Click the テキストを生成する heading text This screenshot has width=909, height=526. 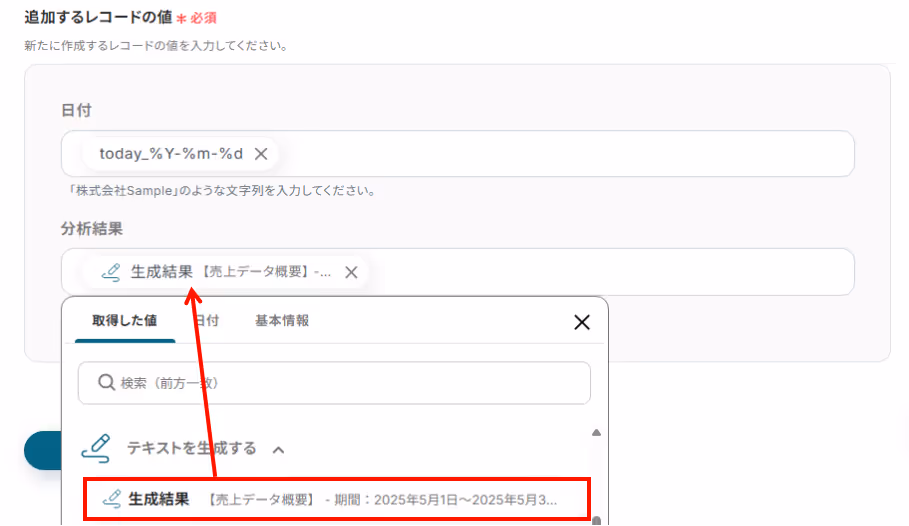pyautogui.click(x=191, y=448)
